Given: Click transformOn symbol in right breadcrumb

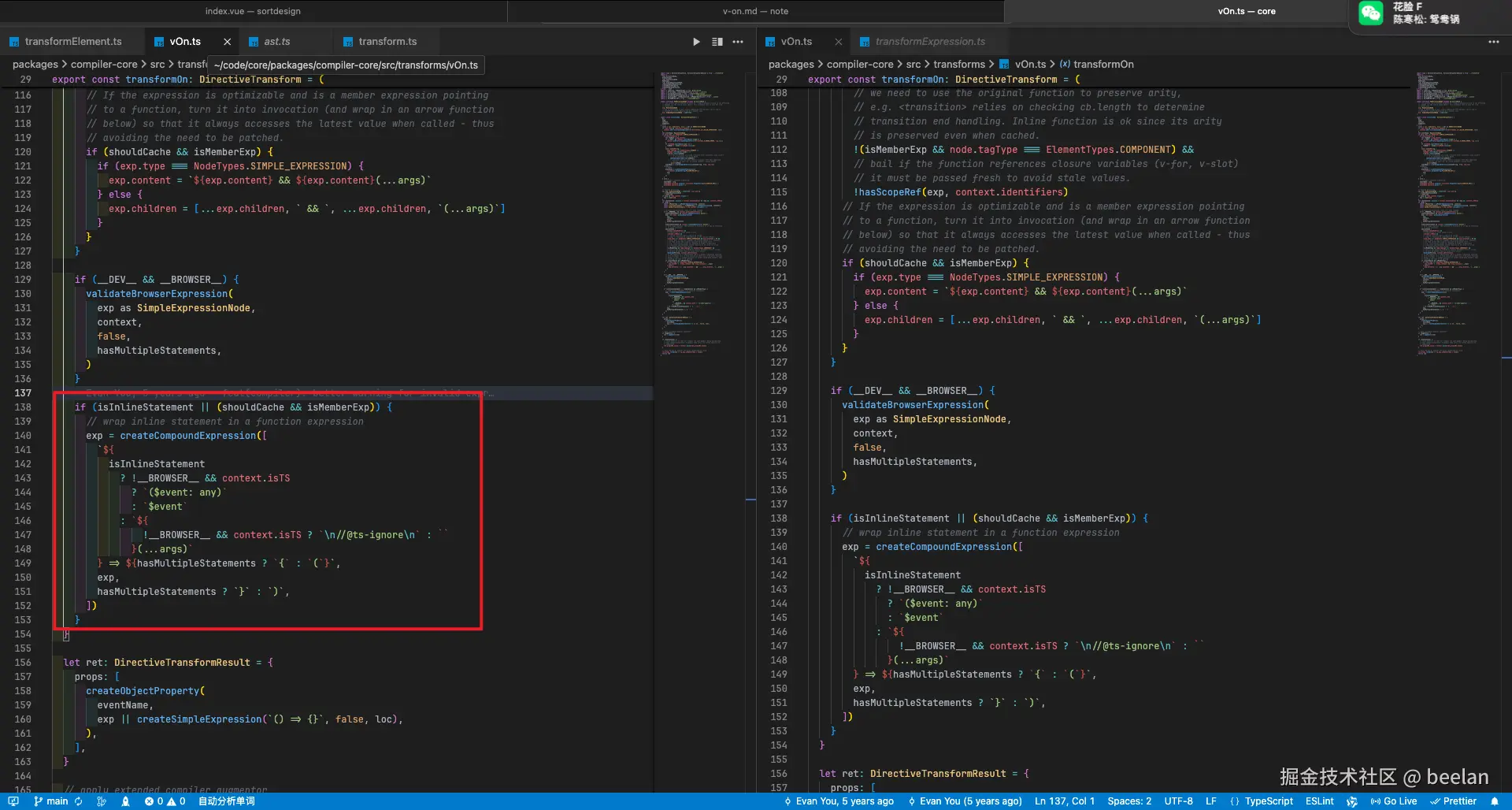Looking at the screenshot, I should point(1102,65).
